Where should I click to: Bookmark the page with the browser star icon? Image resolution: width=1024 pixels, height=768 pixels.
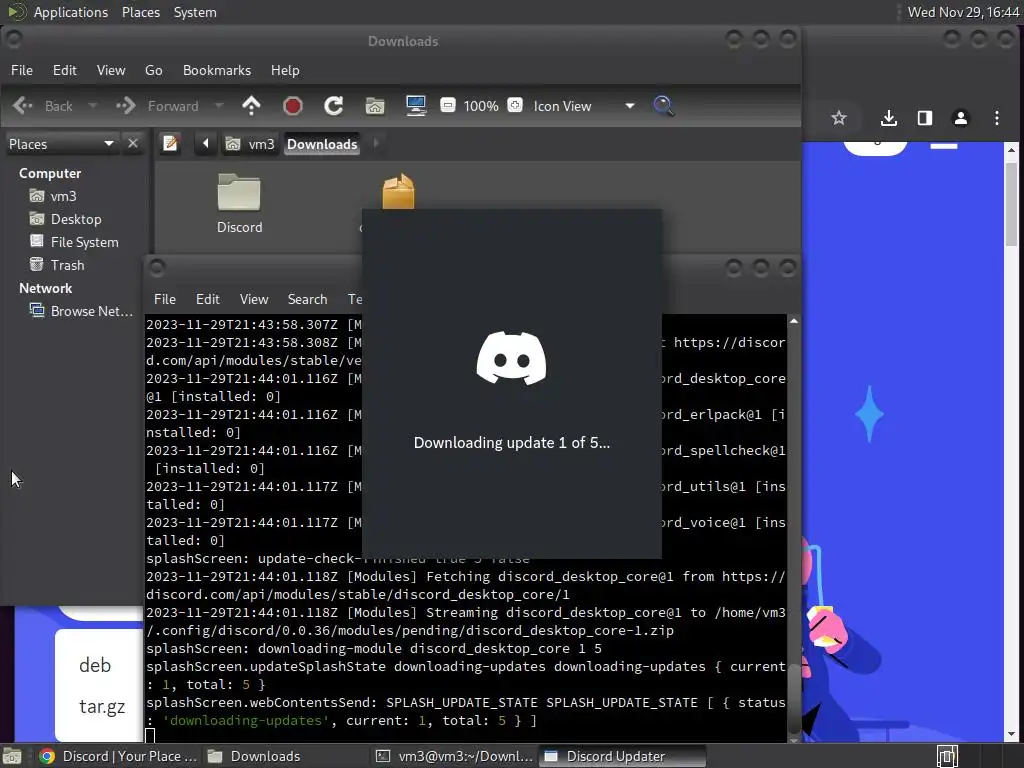click(x=839, y=118)
